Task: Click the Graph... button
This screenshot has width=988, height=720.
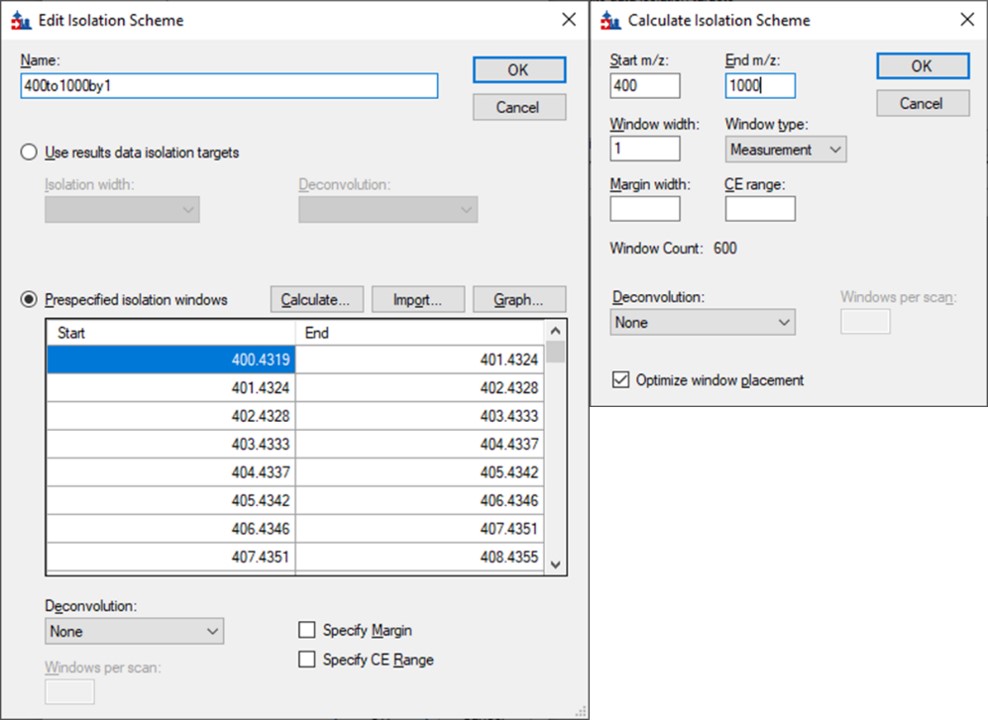Action: 519,299
